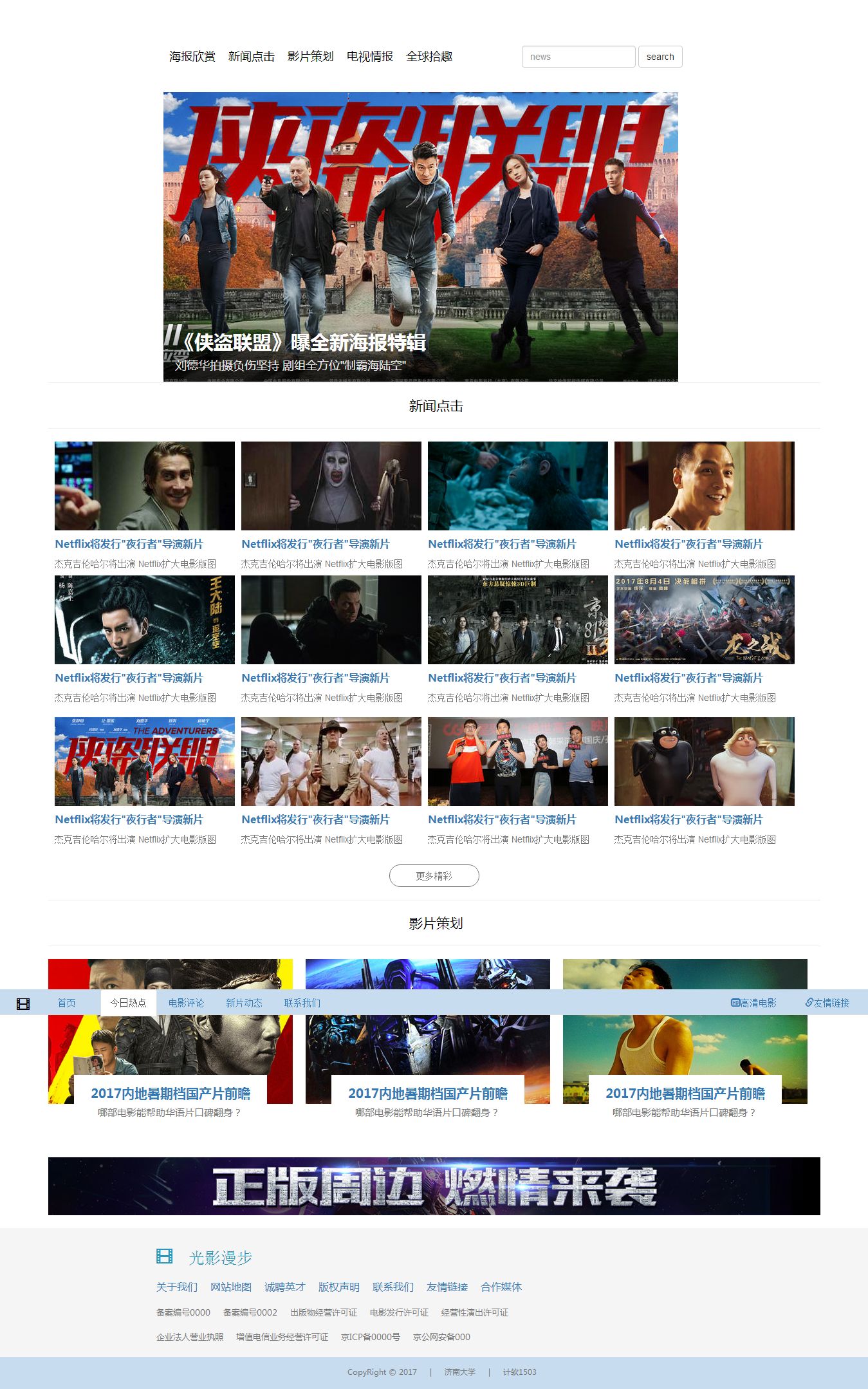Select 联系我们 tab in floating bar

point(302,1003)
